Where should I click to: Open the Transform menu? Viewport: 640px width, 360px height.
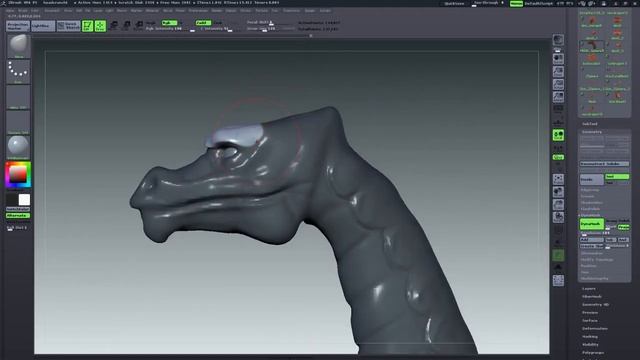click(291, 11)
